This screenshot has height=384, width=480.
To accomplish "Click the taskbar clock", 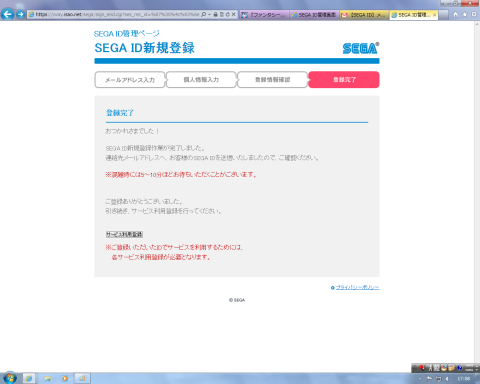I will click(x=464, y=379).
